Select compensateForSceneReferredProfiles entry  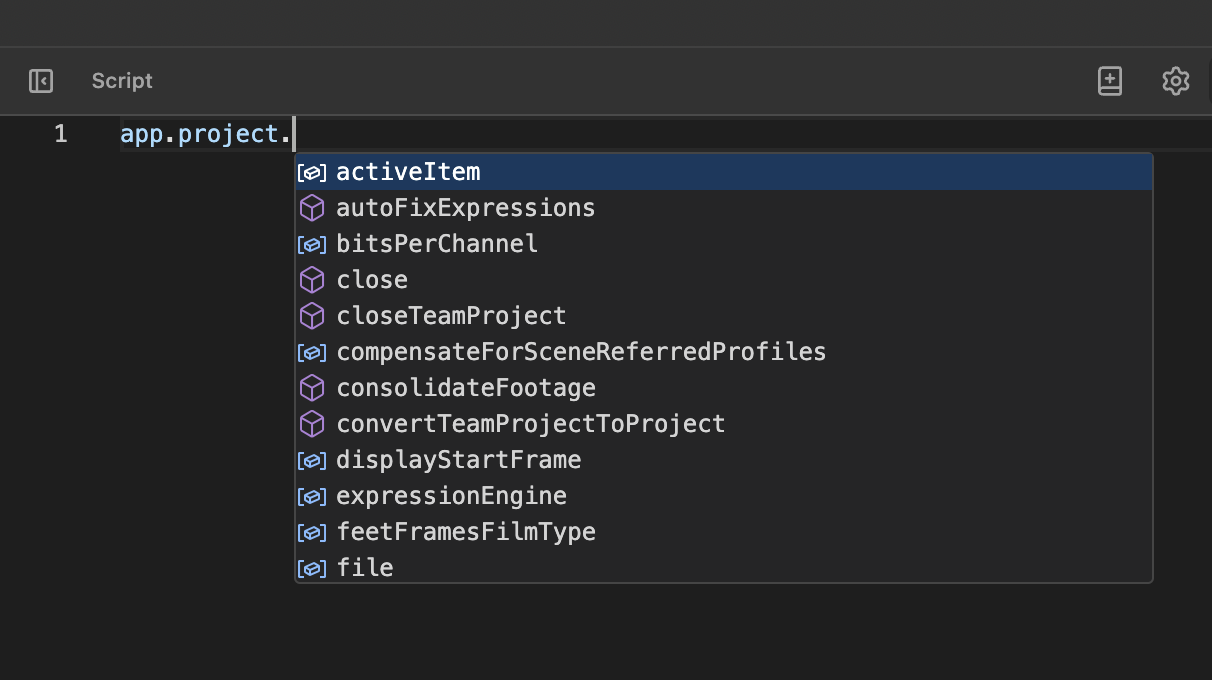coord(581,351)
